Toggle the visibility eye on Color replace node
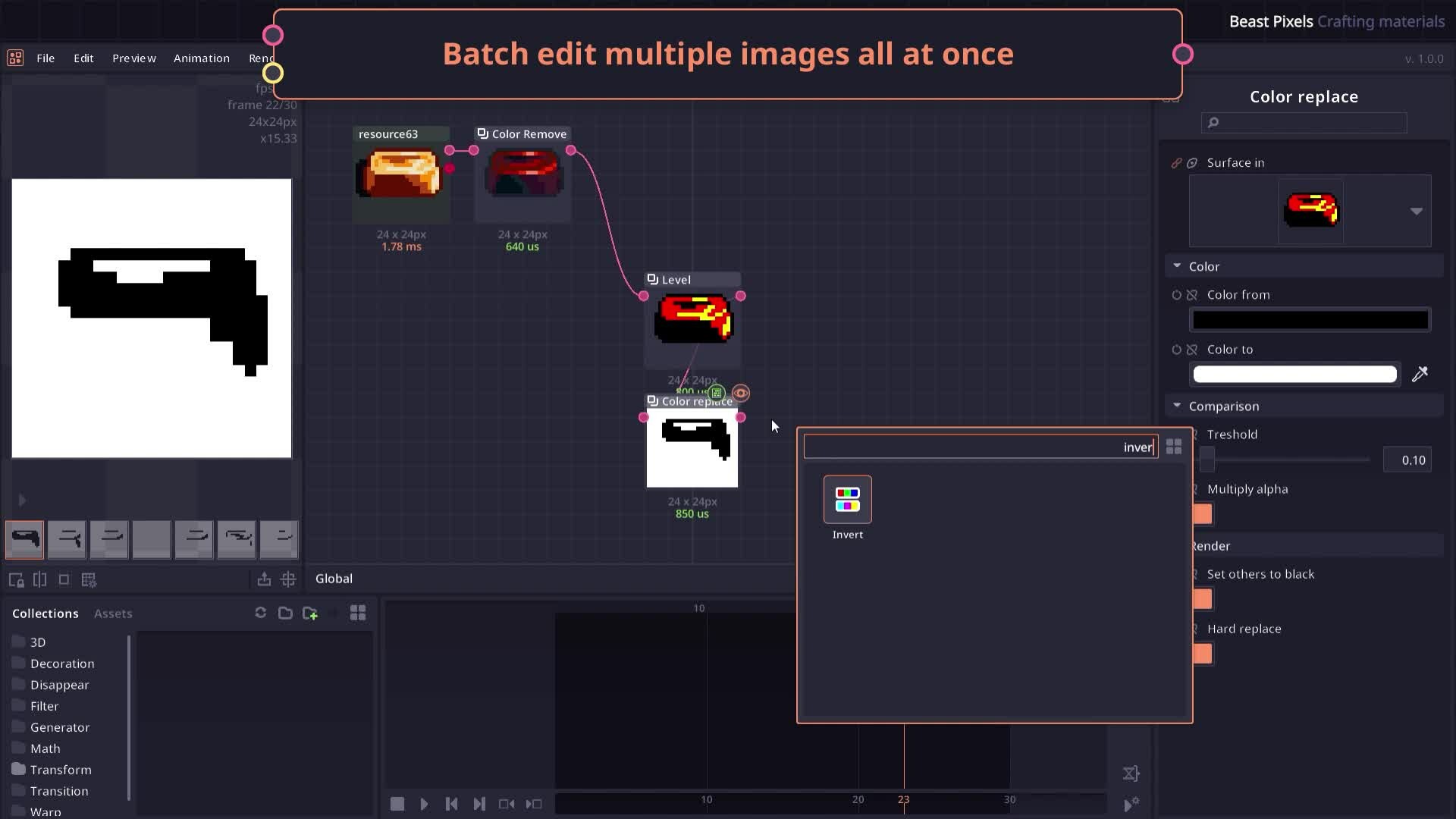Image resolution: width=1456 pixels, height=819 pixels. pyautogui.click(x=741, y=394)
